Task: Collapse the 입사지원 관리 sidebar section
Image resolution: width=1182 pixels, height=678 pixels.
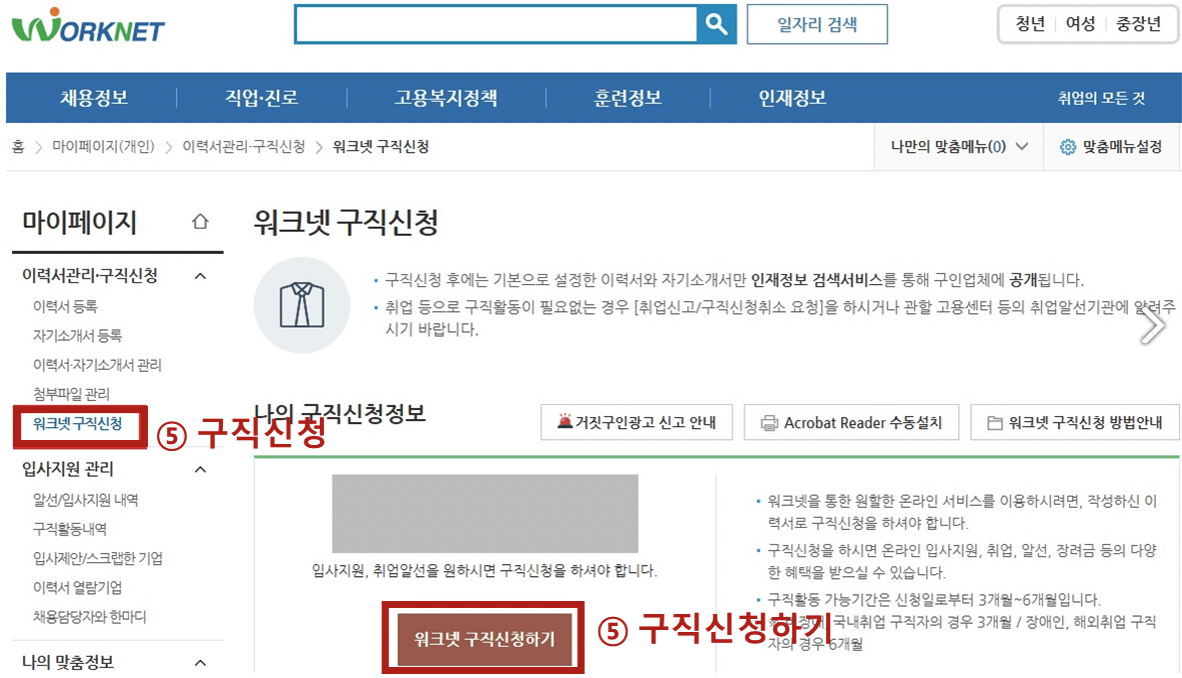Action: click(x=201, y=470)
